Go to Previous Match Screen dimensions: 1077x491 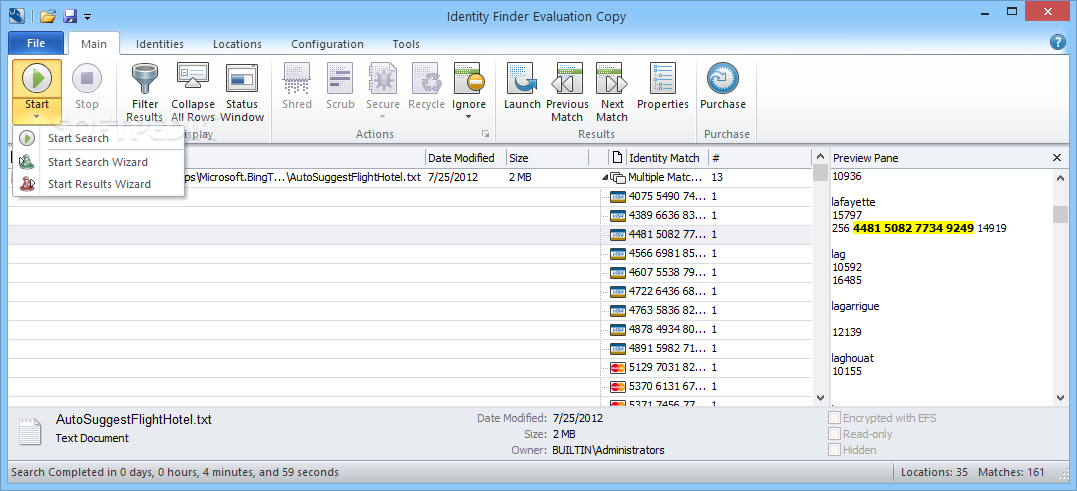[567, 78]
